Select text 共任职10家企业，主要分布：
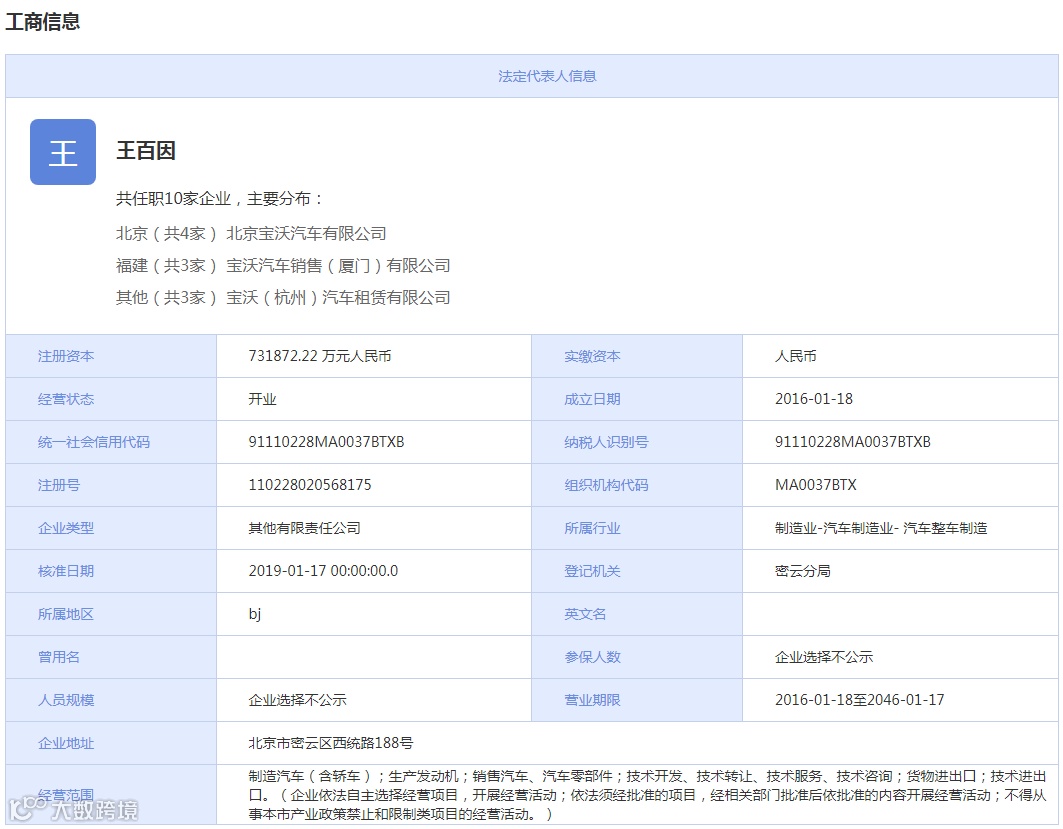 pos(220,199)
